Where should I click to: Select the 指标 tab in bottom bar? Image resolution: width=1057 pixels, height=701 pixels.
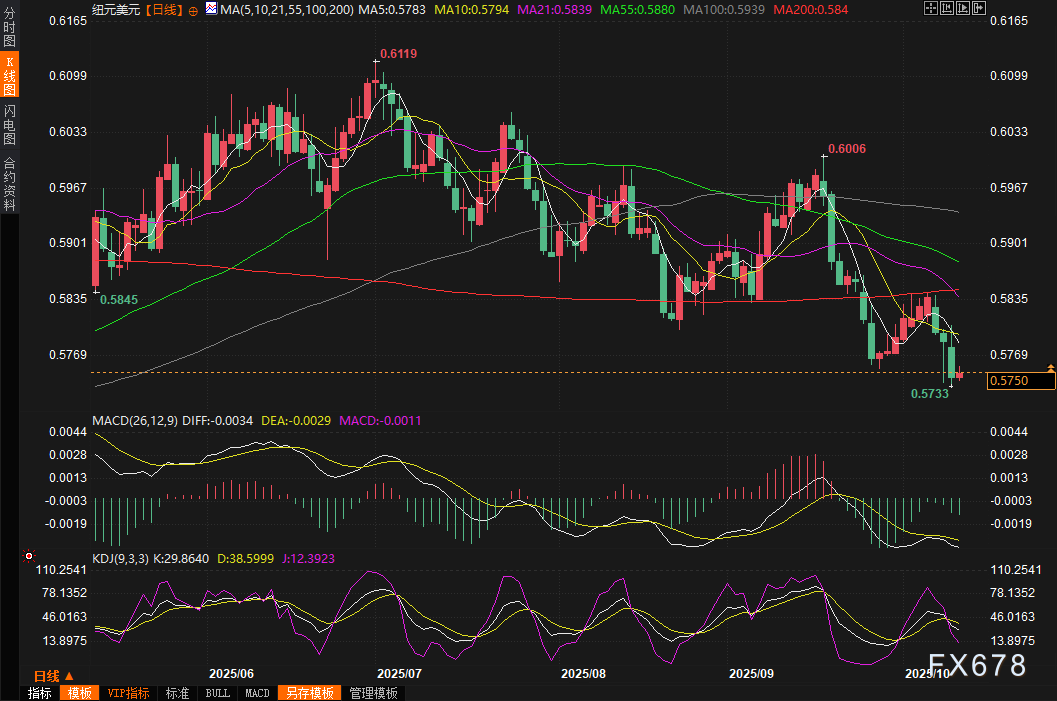(39, 693)
